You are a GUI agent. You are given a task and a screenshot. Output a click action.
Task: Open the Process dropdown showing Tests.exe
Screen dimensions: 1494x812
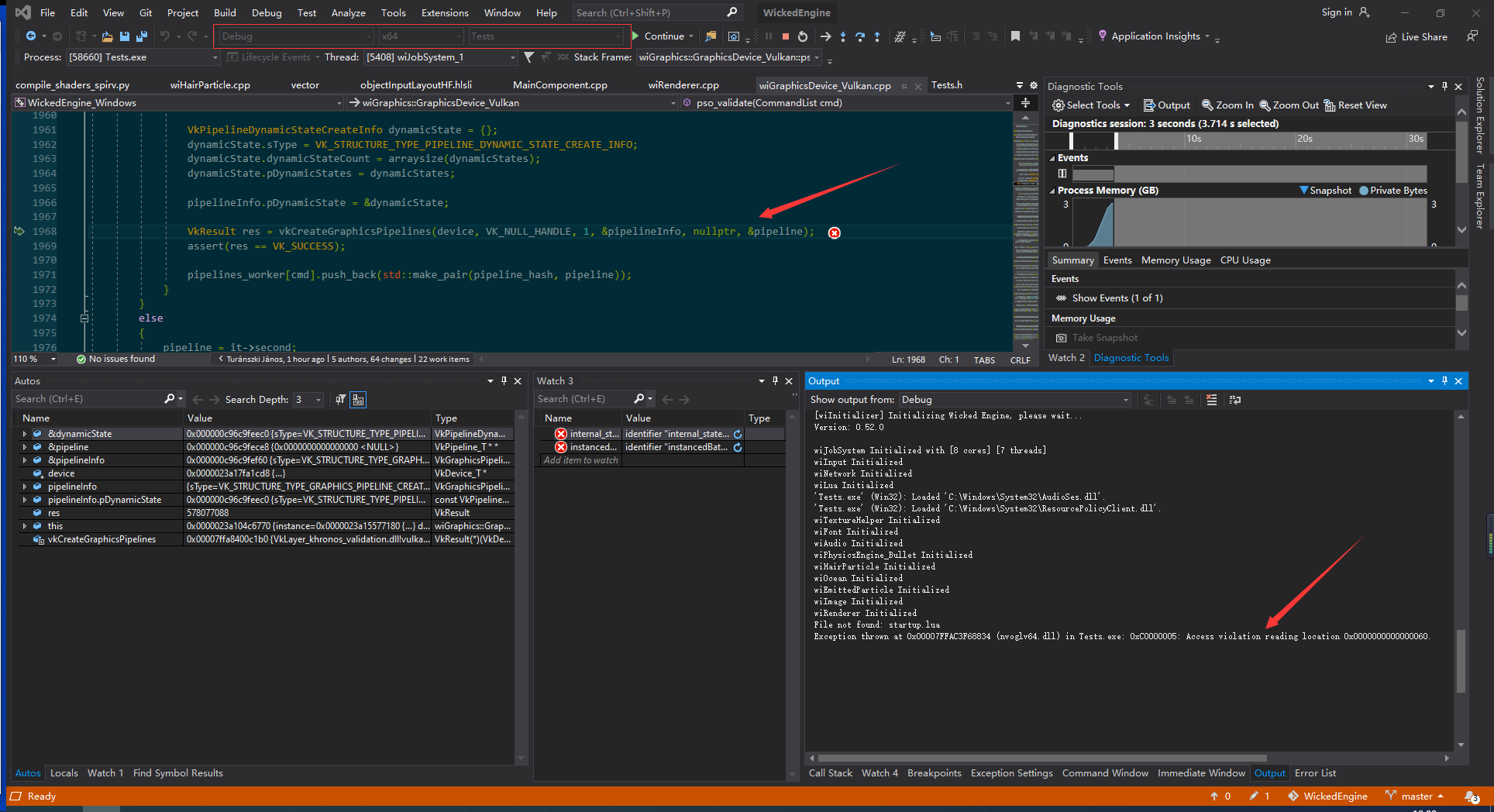(143, 57)
